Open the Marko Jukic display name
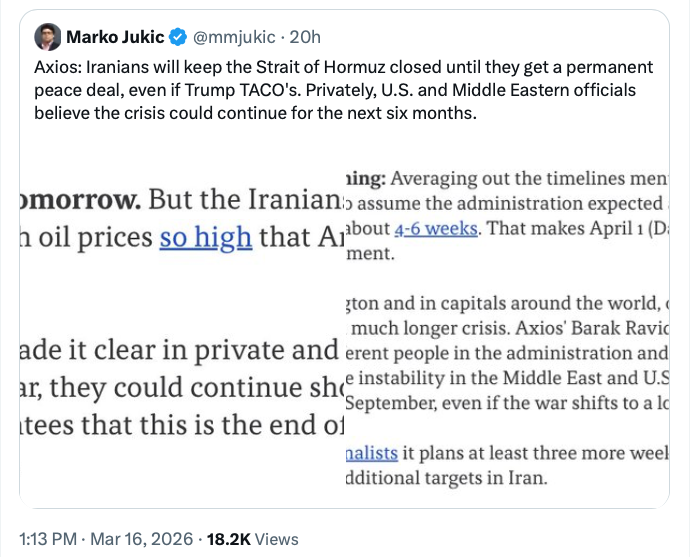Viewport: 690px width, 557px height. pyautogui.click(x=117, y=38)
